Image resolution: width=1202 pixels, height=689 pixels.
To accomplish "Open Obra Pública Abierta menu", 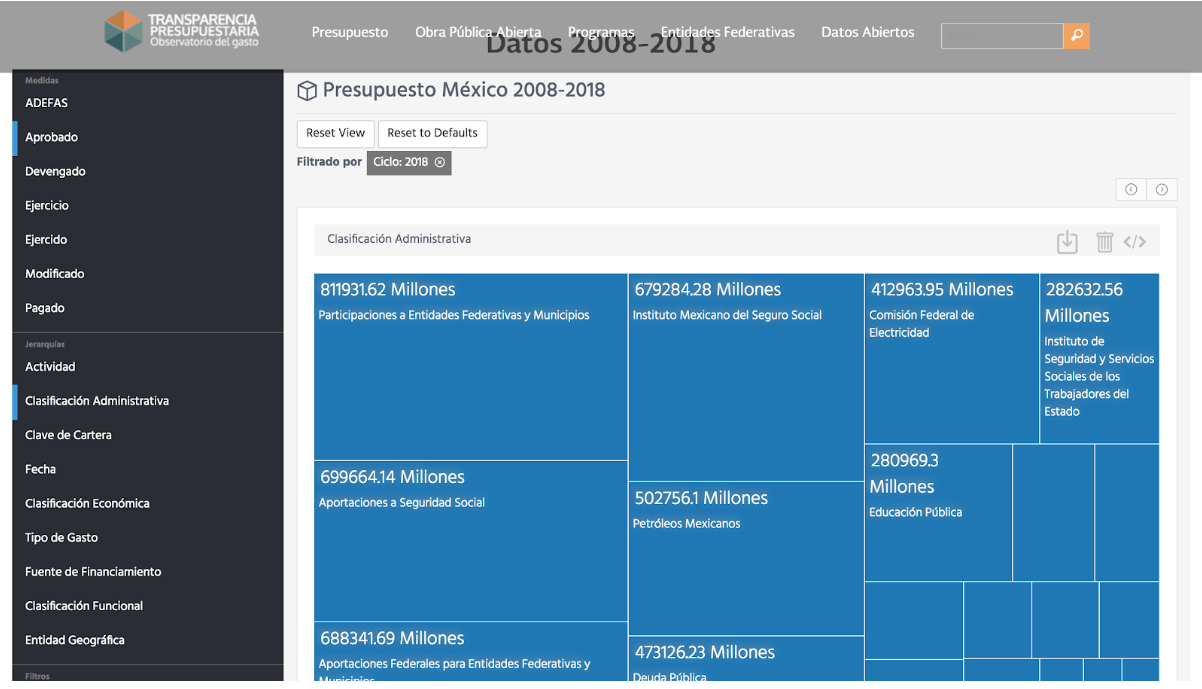I will click(x=478, y=32).
